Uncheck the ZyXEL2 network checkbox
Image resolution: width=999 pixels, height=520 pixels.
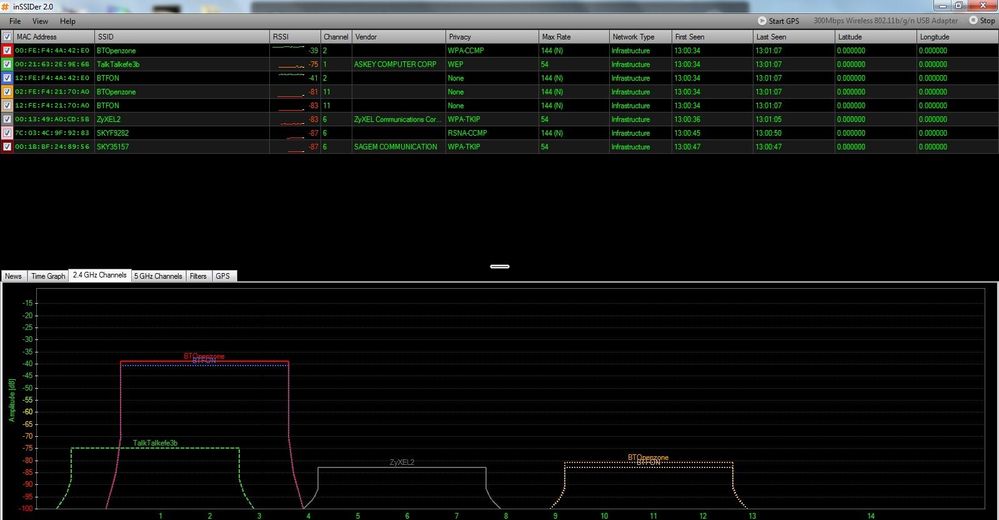(x=7, y=119)
